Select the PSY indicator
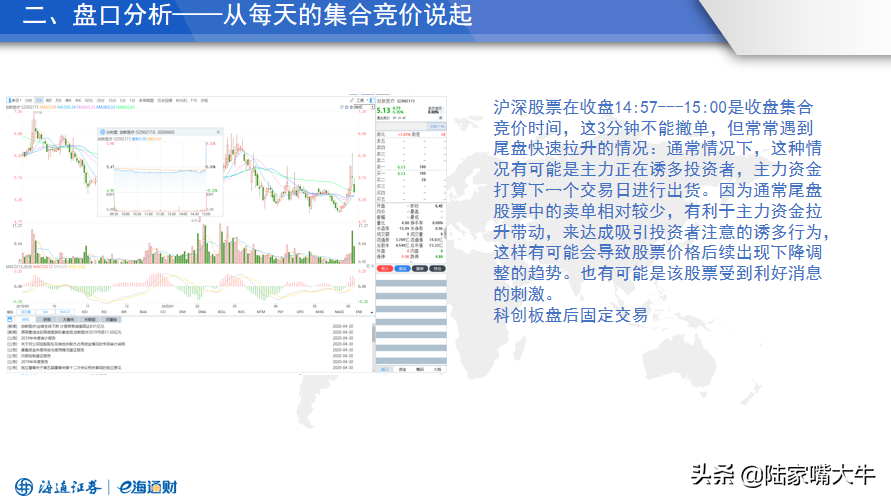 click(x=281, y=312)
